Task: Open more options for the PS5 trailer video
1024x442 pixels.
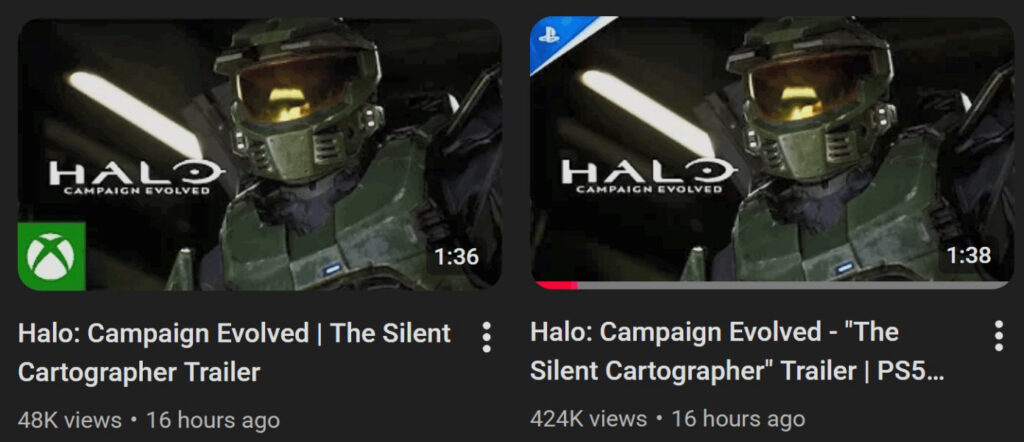Action: coord(999,336)
